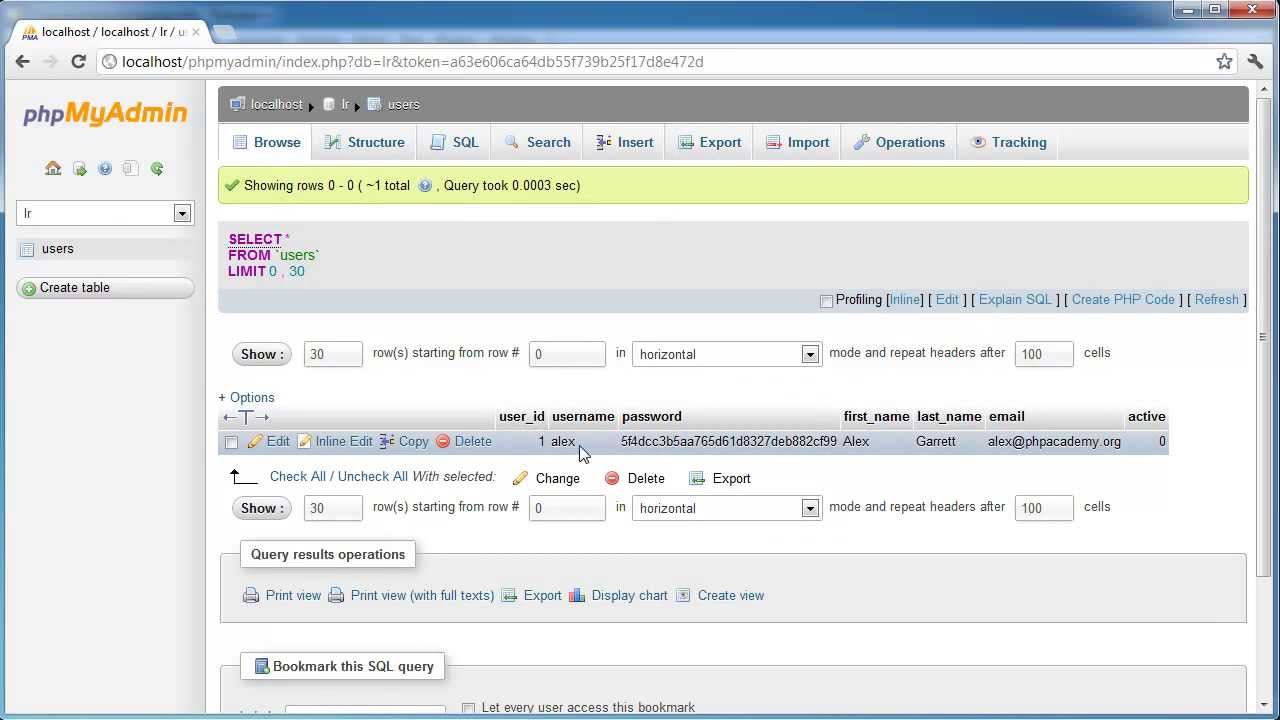
Task: Click Copy icon for alex row
Action: 387,441
